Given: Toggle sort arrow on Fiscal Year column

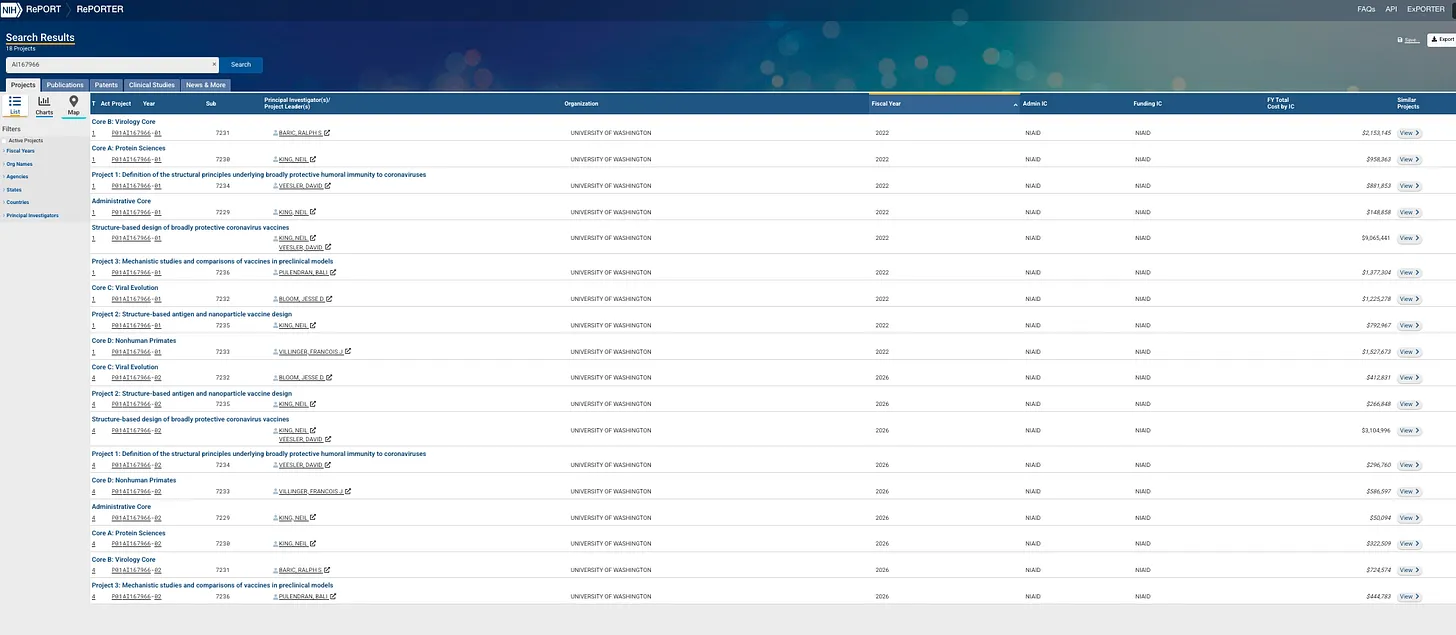Looking at the screenshot, I should [x=1015, y=104].
